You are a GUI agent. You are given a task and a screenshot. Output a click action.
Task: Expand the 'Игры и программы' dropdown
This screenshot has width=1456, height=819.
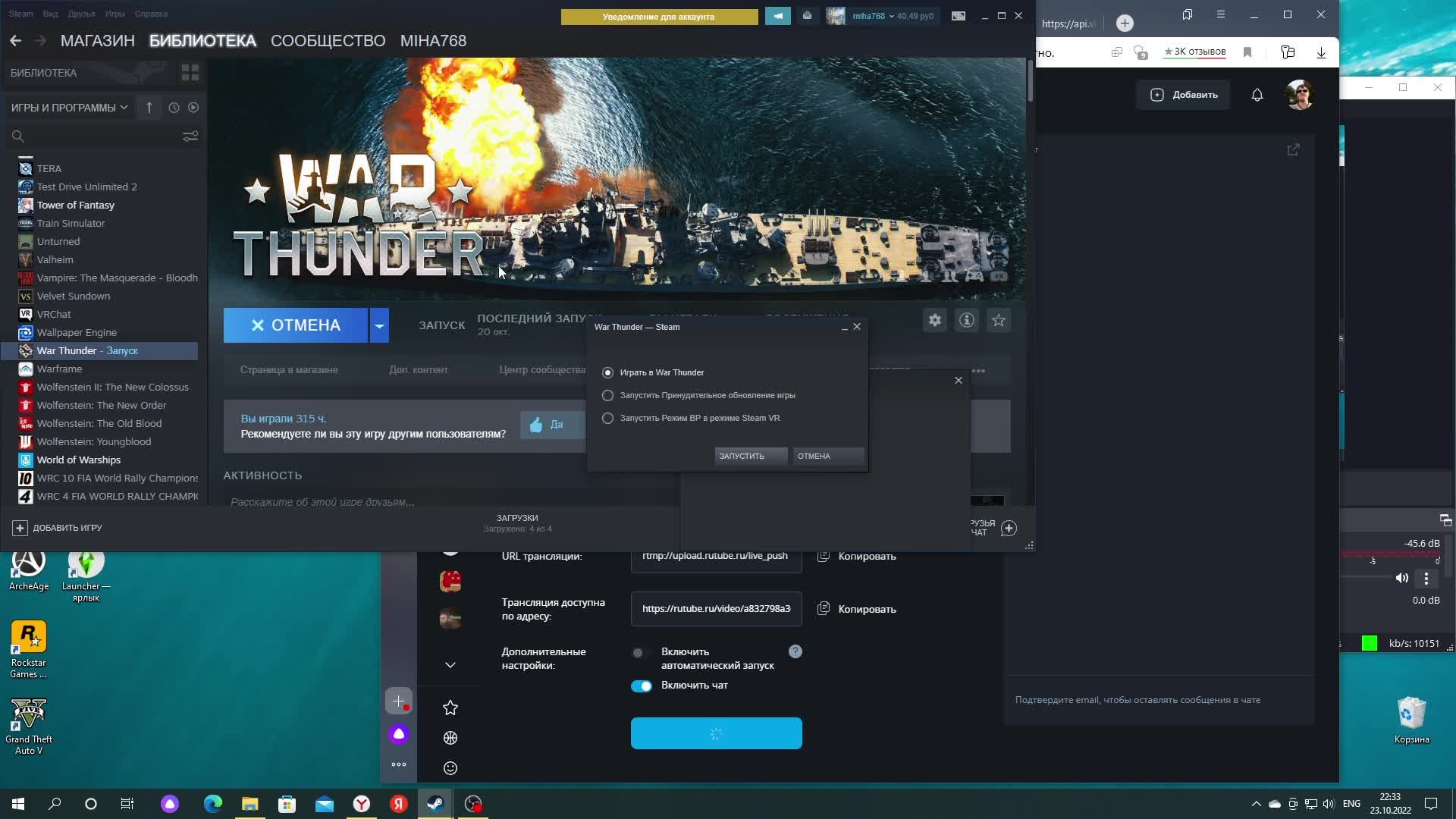click(x=70, y=108)
